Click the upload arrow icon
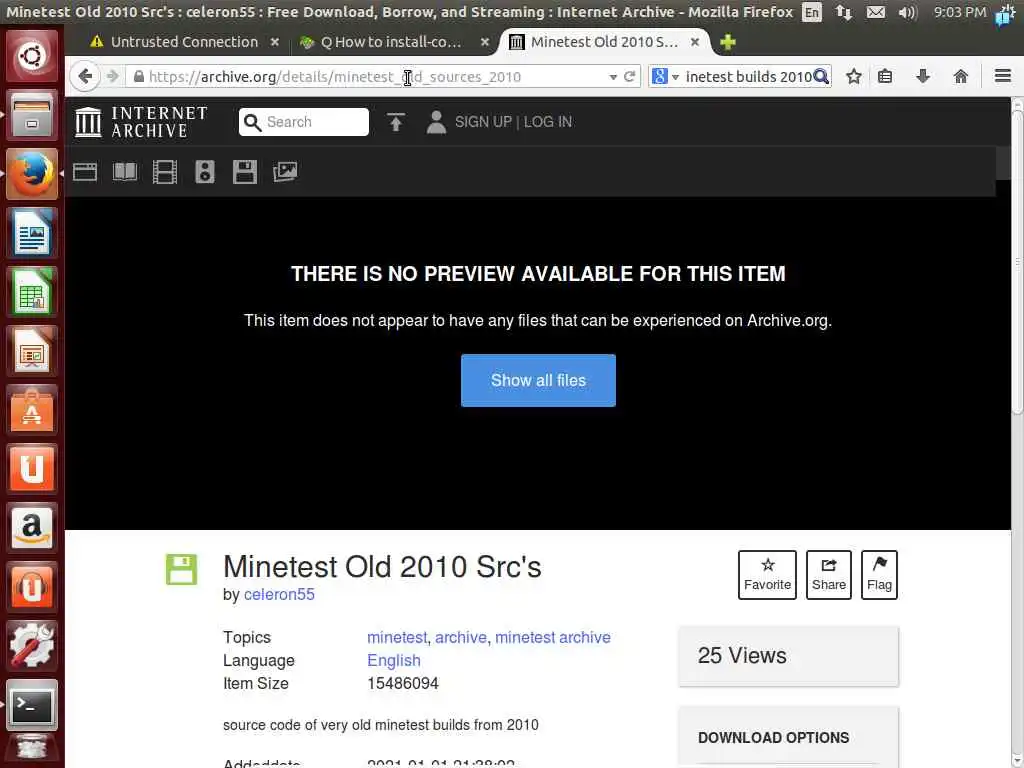The width and height of the screenshot is (1024, 768). [396, 122]
